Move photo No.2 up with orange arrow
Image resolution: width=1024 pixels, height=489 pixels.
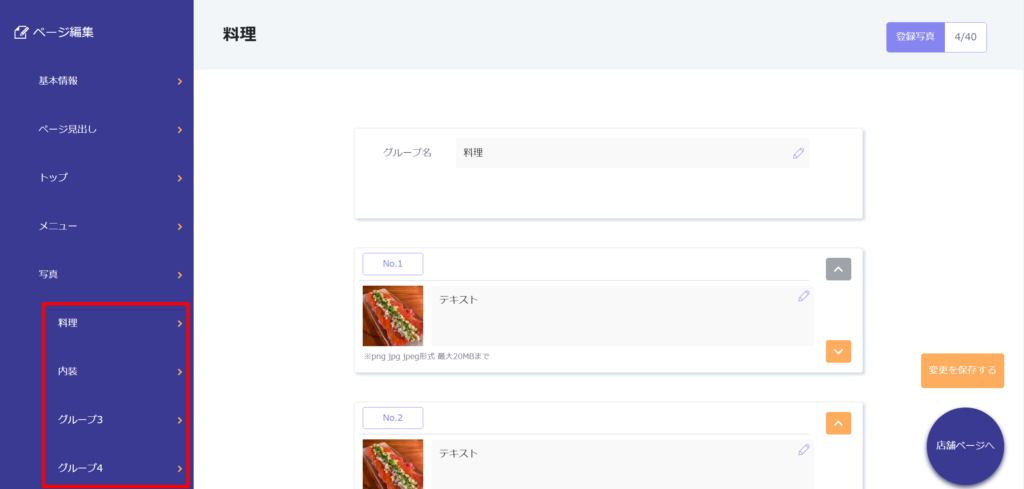[838, 423]
